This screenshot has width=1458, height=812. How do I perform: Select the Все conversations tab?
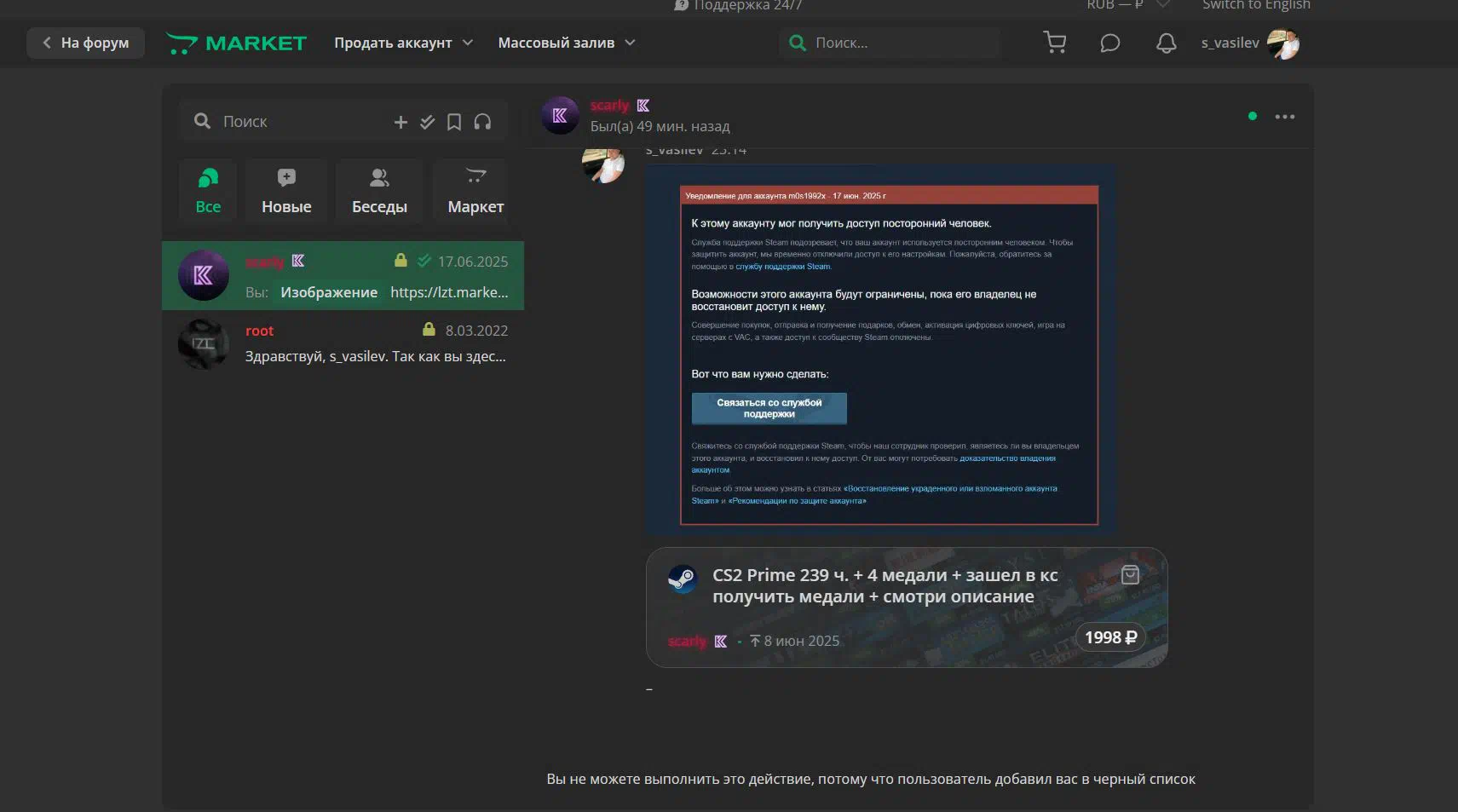point(208,189)
